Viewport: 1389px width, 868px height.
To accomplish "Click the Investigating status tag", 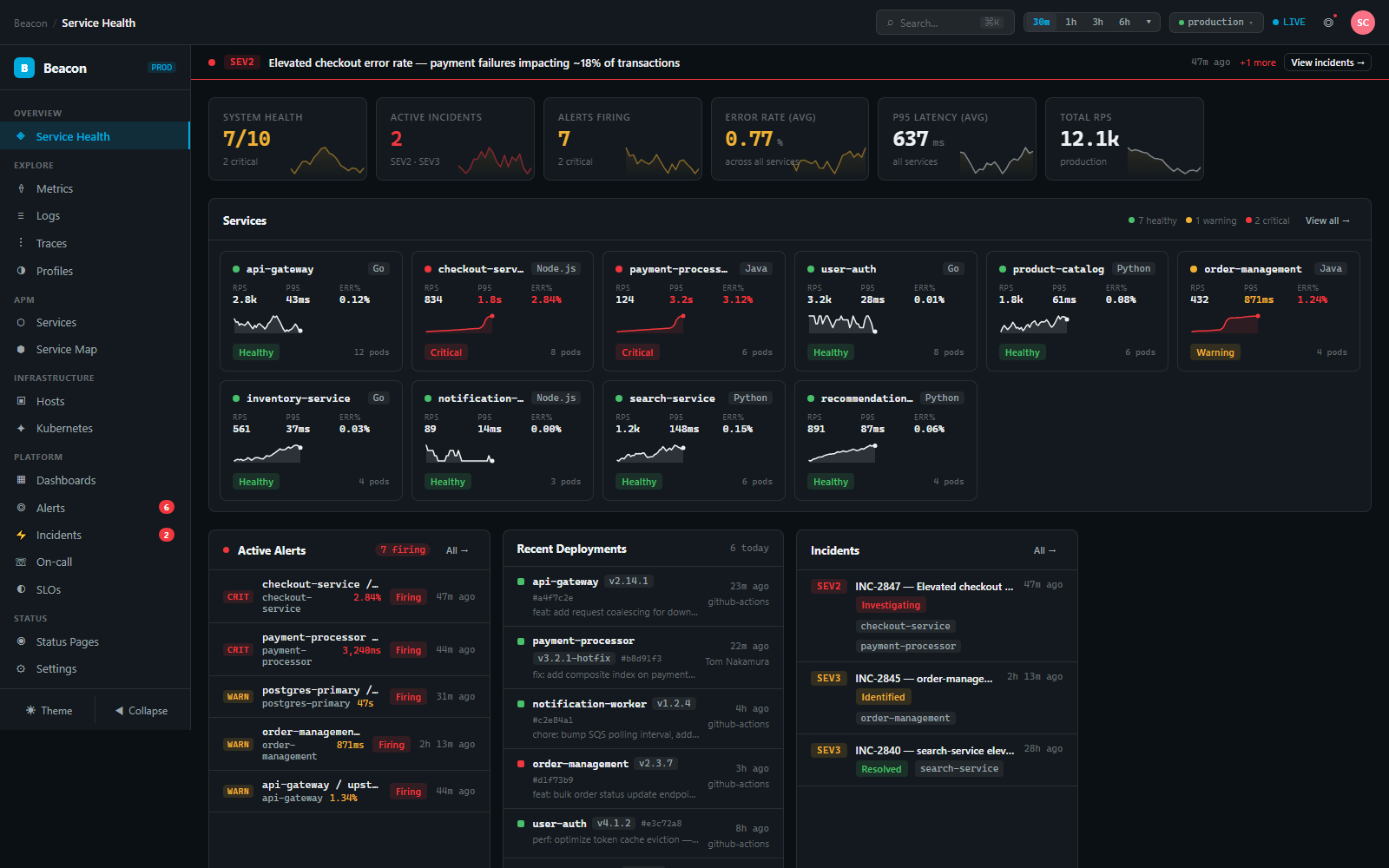I will tap(891, 605).
